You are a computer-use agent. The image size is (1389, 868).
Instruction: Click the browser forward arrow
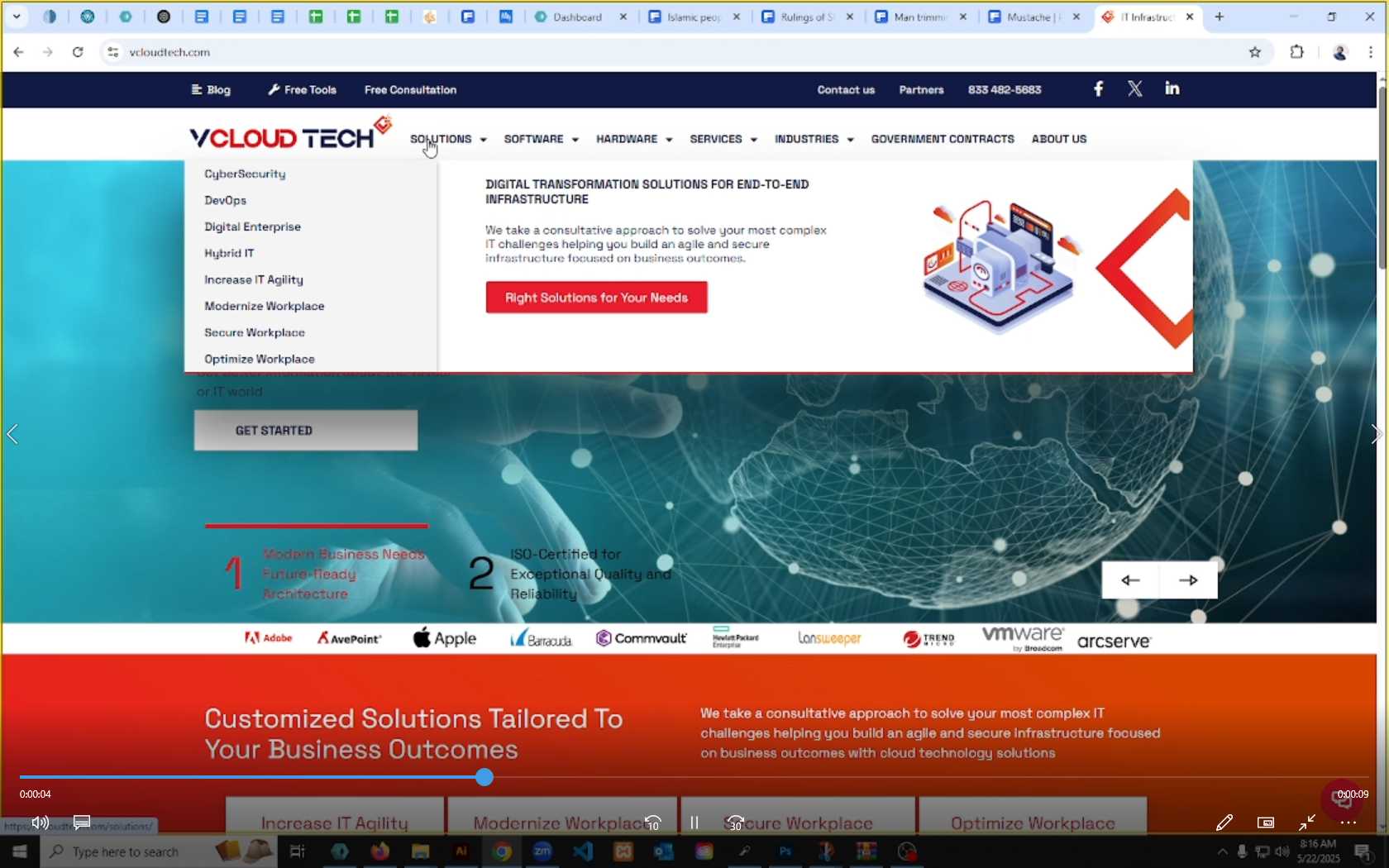(48, 52)
